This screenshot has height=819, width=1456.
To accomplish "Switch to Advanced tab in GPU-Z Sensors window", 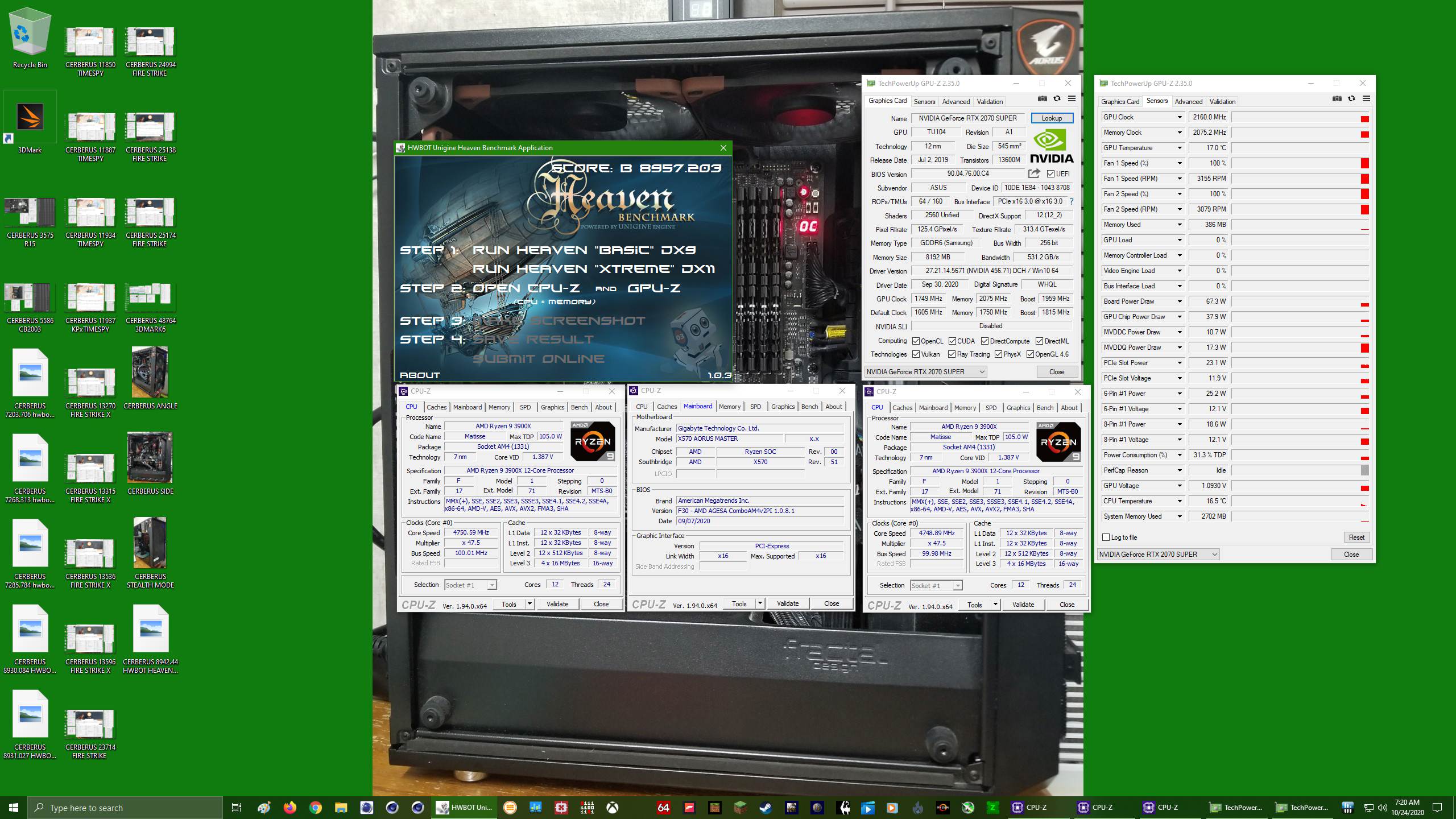I will click(1189, 101).
